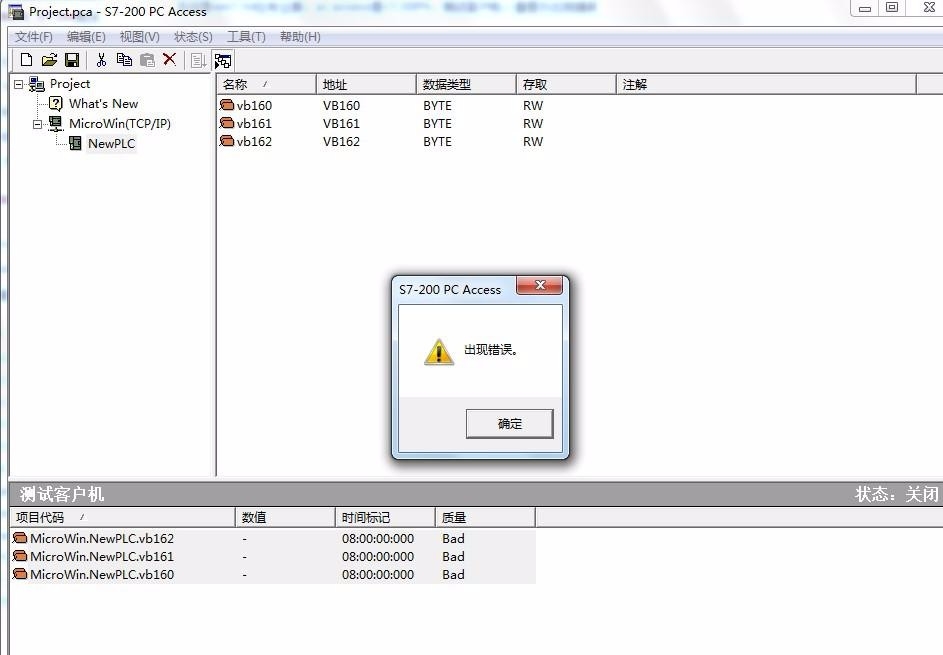Image resolution: width=943 pixels, height=655 pixels.
Task: Select the vb160 item row name
Action: pos(254,105)
